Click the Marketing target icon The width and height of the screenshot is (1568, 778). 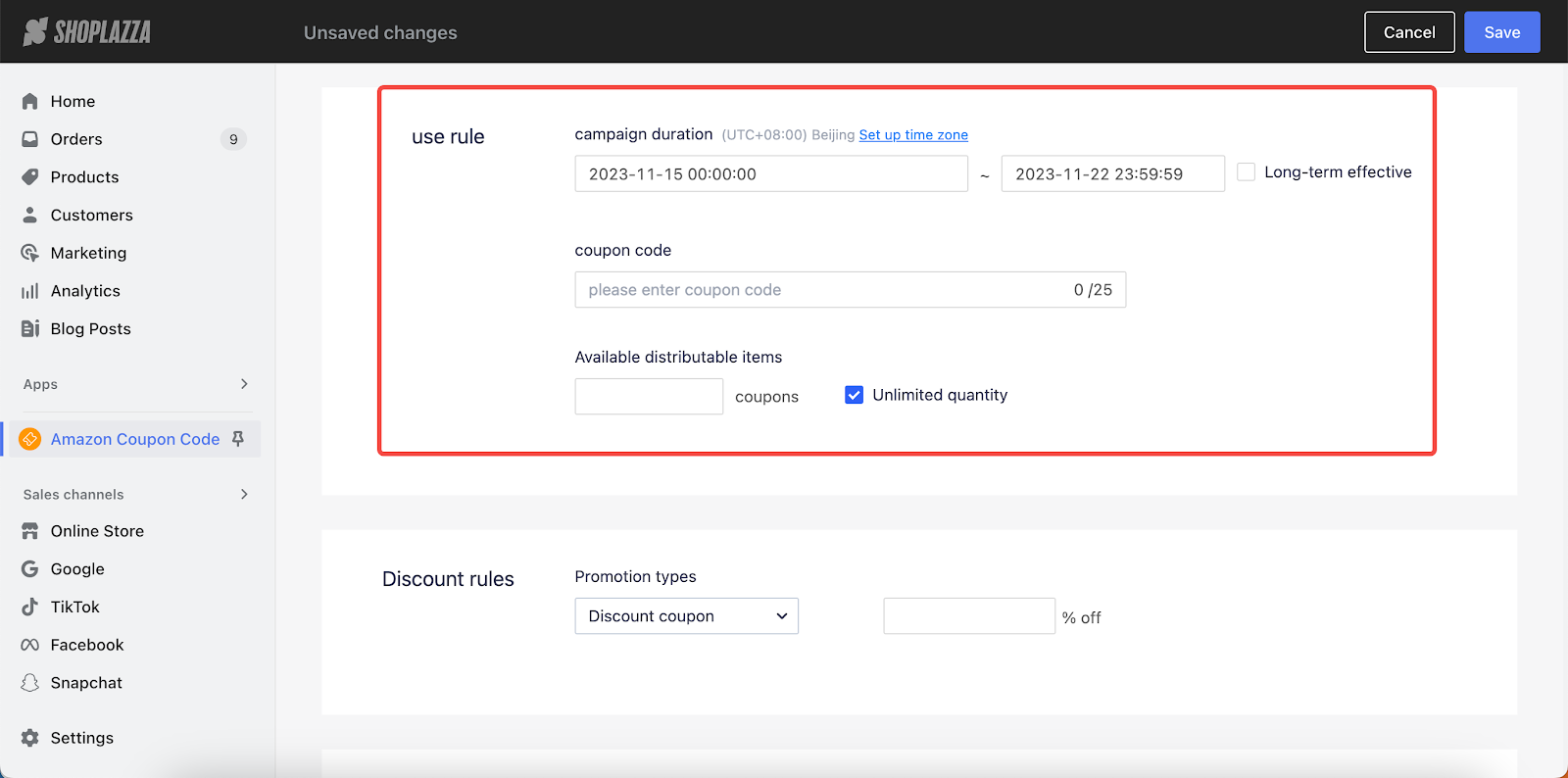[x=30, y=253]
